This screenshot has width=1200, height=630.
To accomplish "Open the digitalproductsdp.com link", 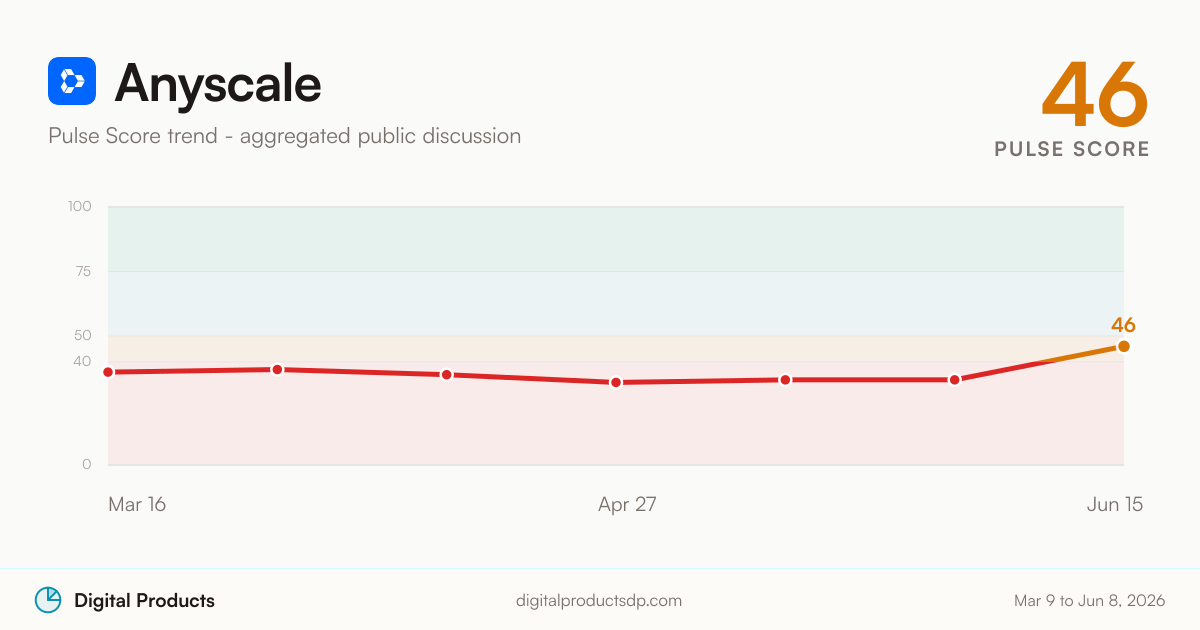I will [599, 601].
